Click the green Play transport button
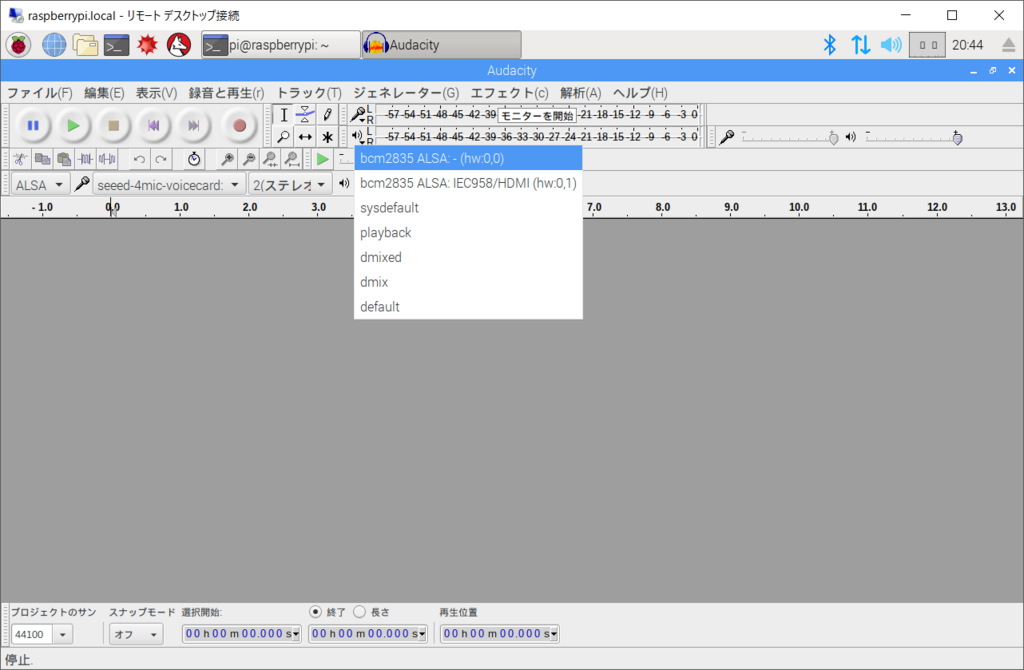The image size is (1024, 670). (73, 125)
